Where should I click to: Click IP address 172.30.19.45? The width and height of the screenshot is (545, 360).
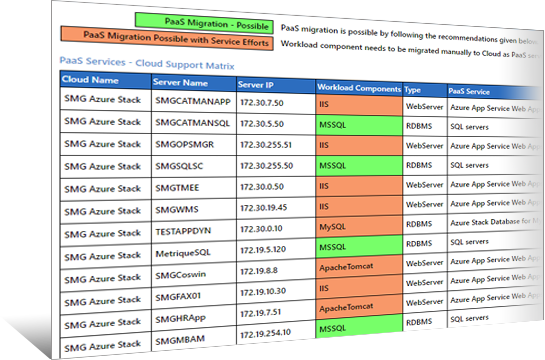(263, 207)
